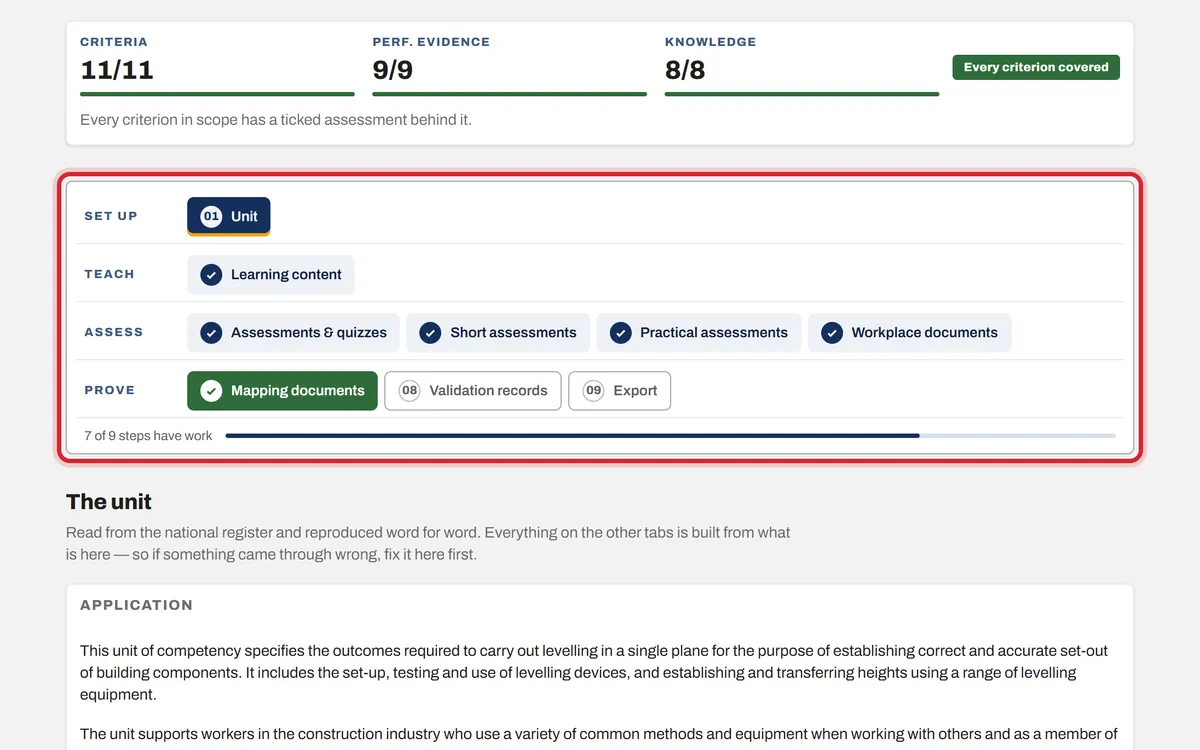Click the 08 badge on Validation records

point(409,390)
